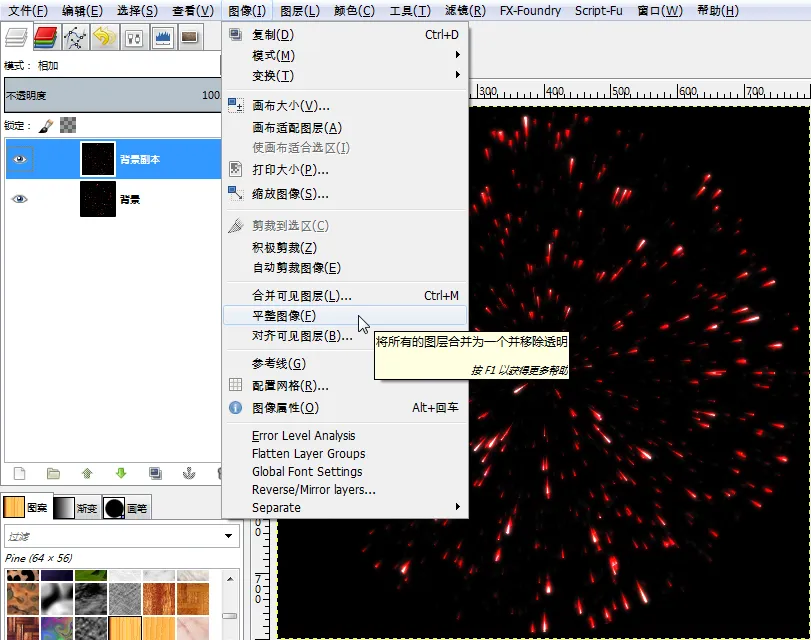Click the pattern list scroll up arrow

click(x=230, y=579)
